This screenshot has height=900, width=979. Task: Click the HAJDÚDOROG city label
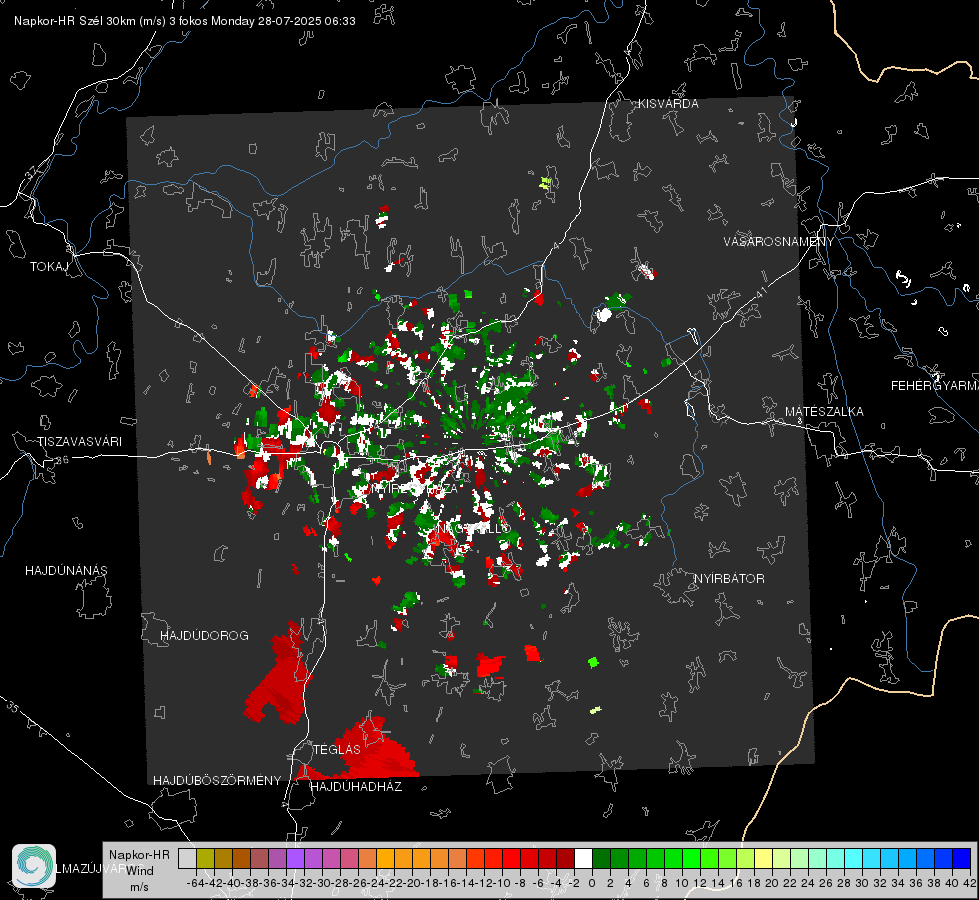pyautogui.click(x=204, y=635)
